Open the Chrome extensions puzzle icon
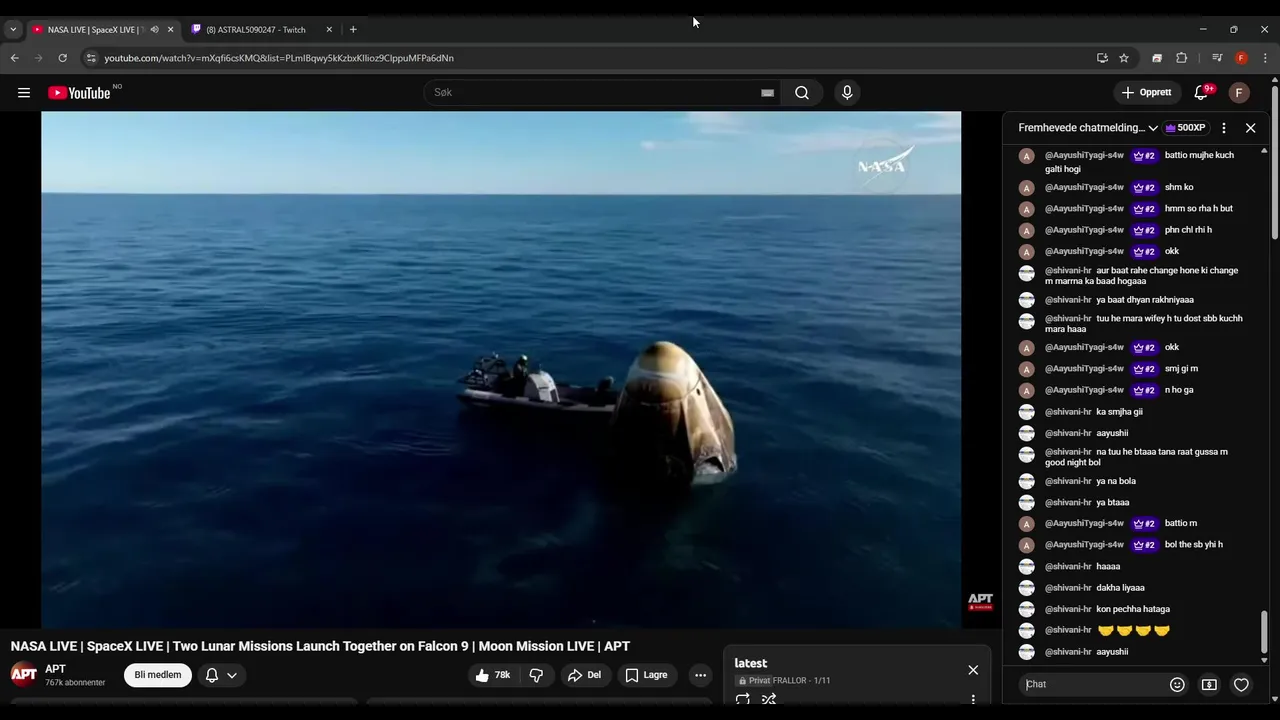 [1181, 58]
